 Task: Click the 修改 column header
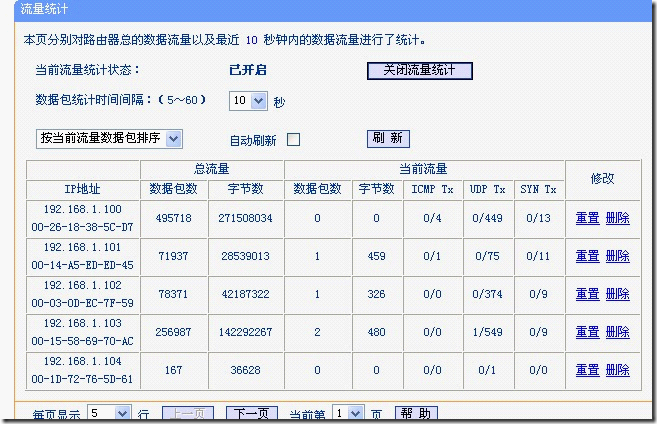pos(603,179)
